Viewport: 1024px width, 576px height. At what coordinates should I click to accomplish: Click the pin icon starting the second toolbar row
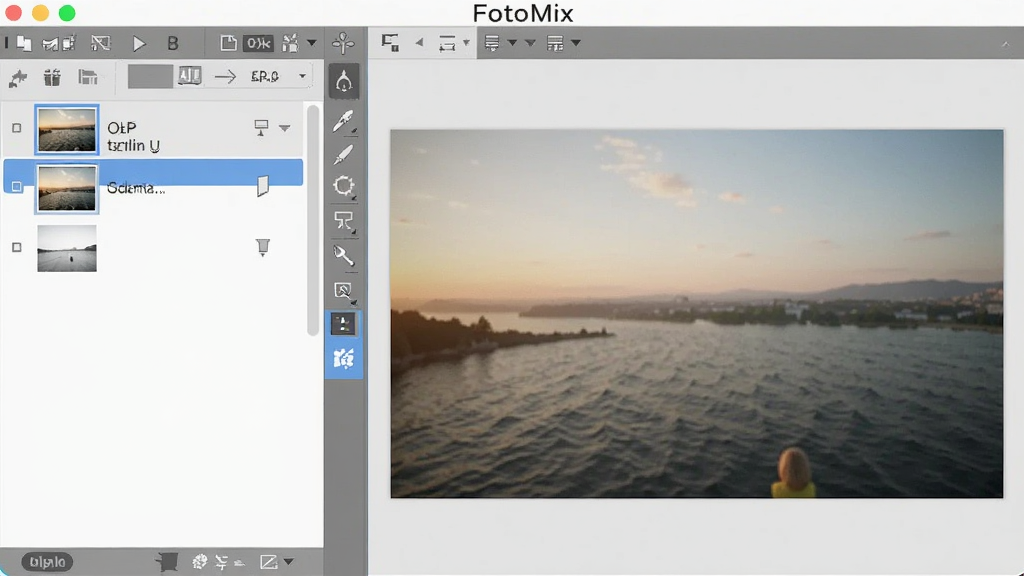pos(18,78)
